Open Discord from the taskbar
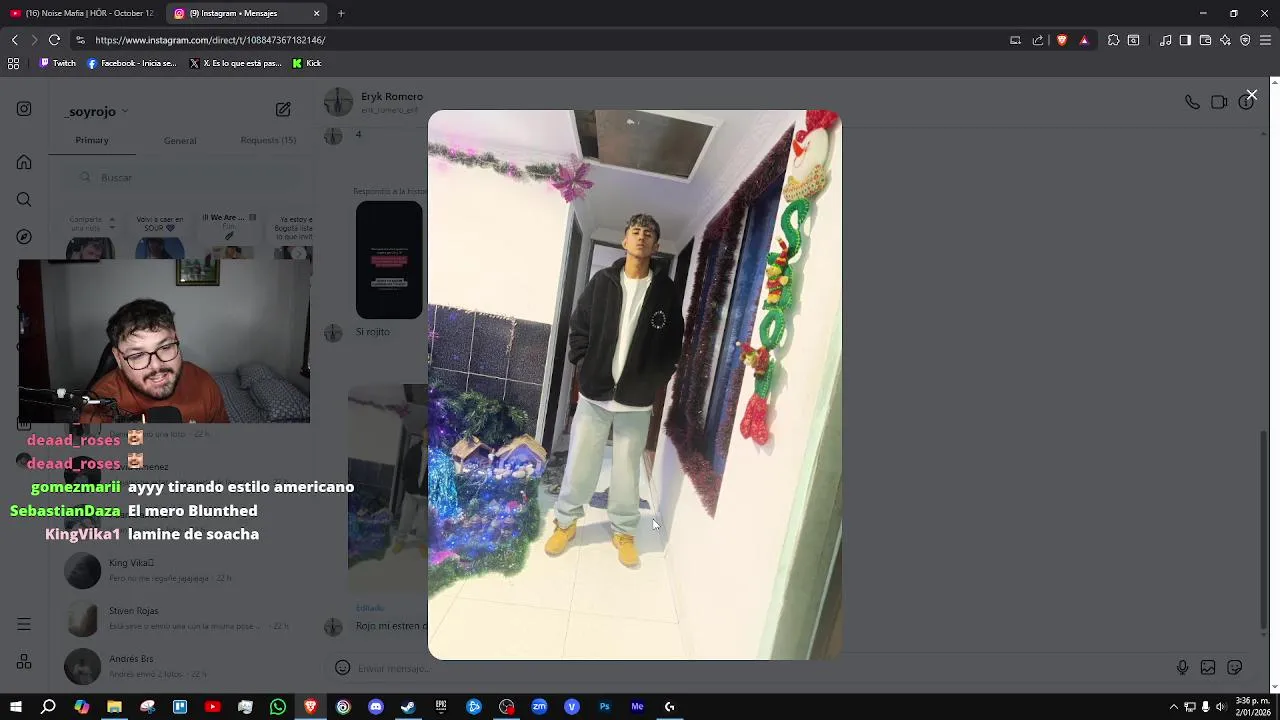The image size is (1280, 720). (376, 707)
